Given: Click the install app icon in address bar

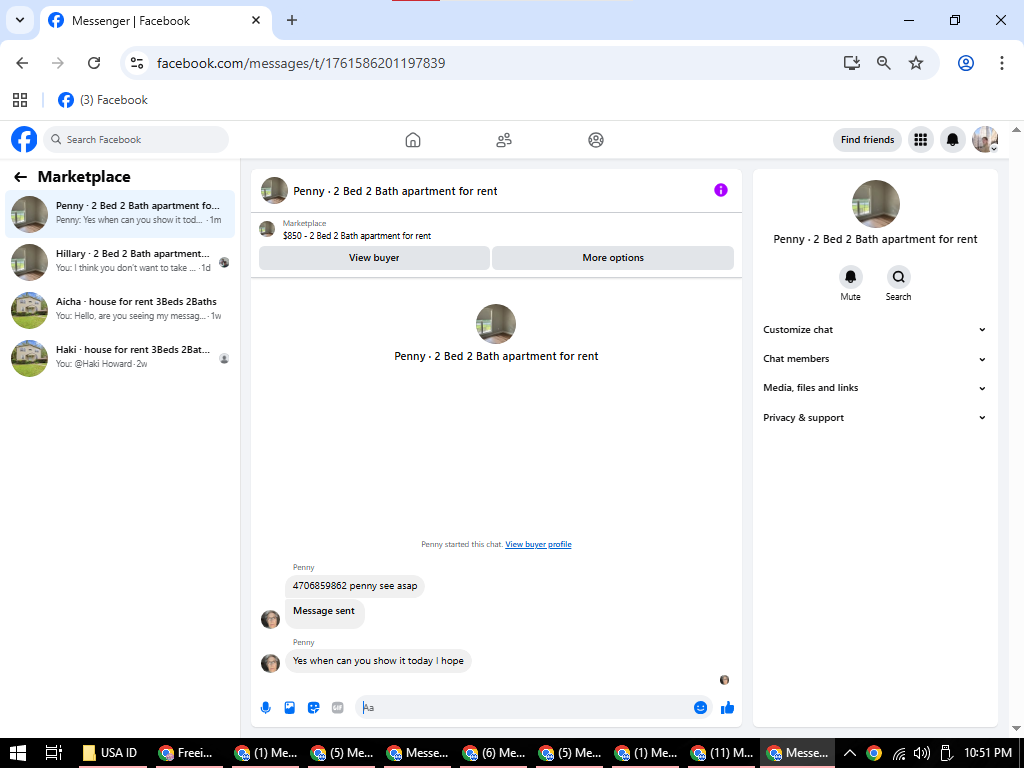Looking at the screenshot, I should [852, 63].
